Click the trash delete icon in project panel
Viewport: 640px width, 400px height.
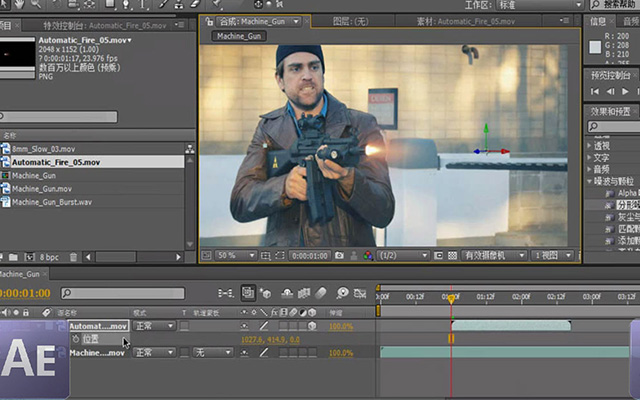click(x=73, y=257)
